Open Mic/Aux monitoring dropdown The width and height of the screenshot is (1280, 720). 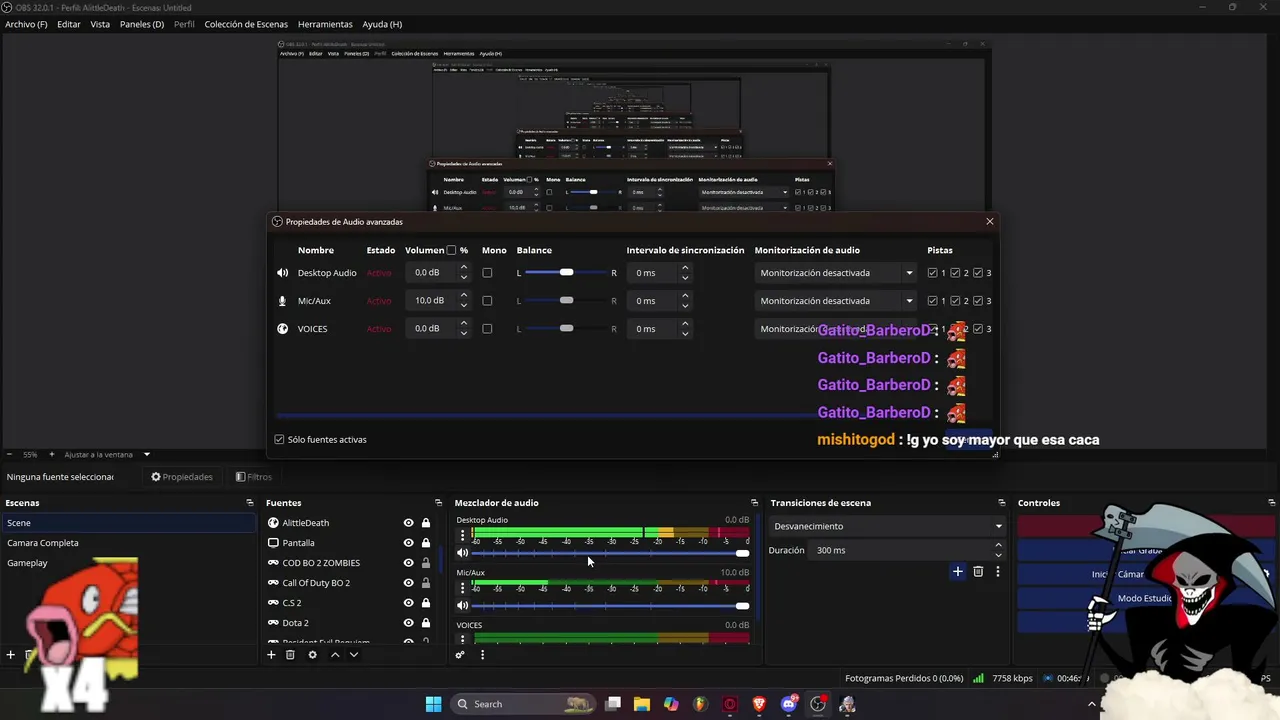(836, 301)
